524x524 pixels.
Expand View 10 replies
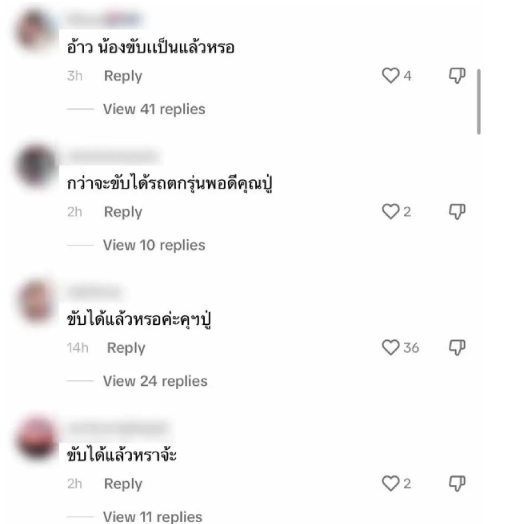point(154,245)
